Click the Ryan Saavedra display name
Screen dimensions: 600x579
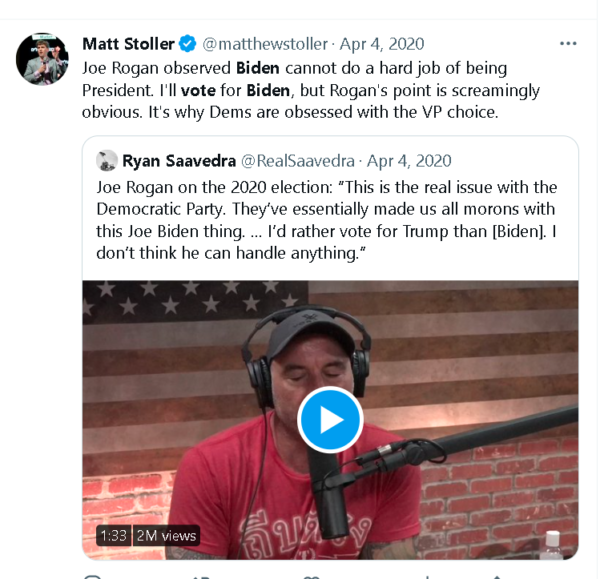pyautogui.click(x=178, y=161)
